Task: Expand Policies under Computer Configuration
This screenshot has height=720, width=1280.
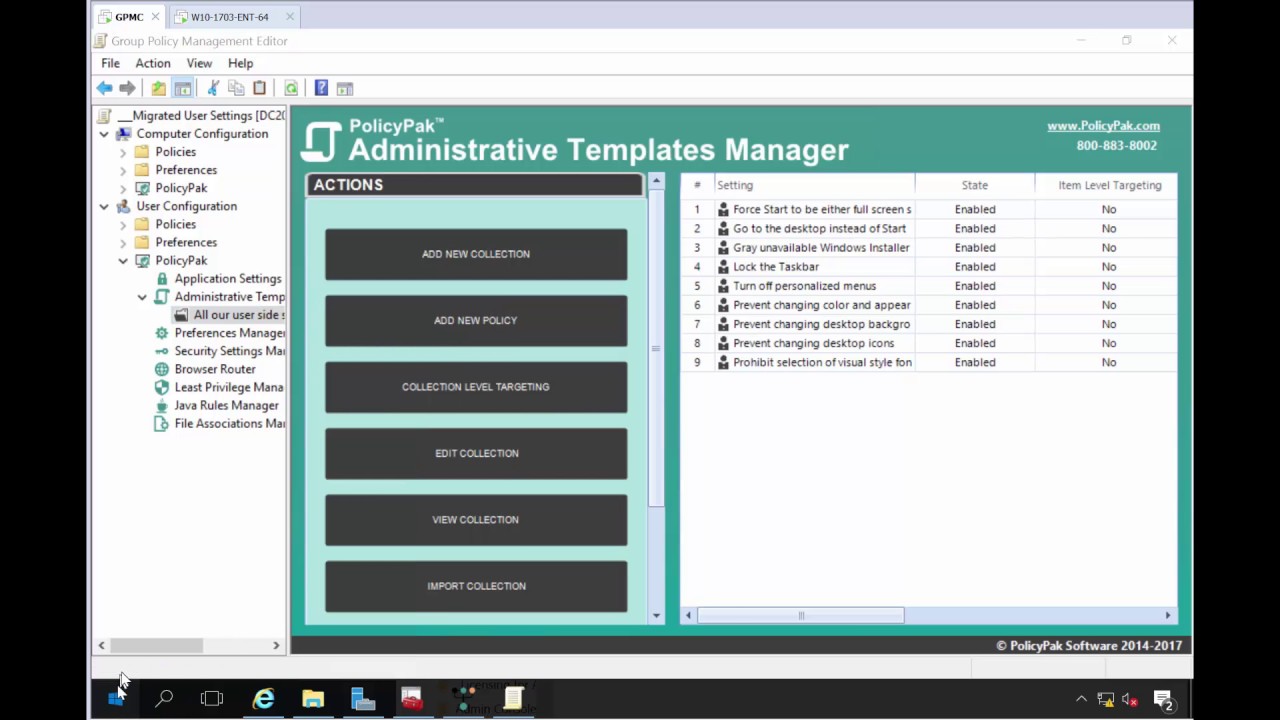Action: click(x=123, y=152)
